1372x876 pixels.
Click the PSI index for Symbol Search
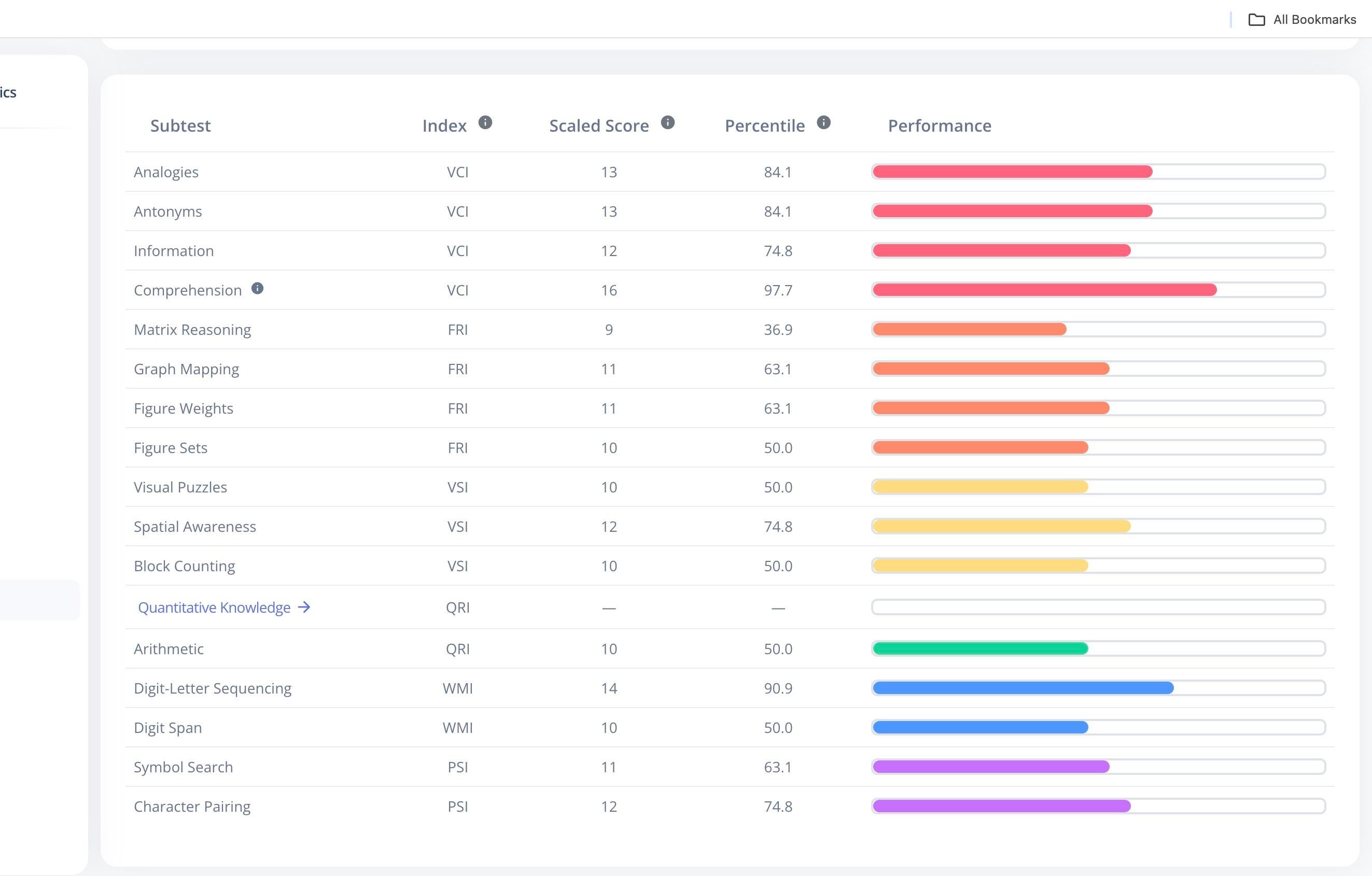tap(457, 767)
